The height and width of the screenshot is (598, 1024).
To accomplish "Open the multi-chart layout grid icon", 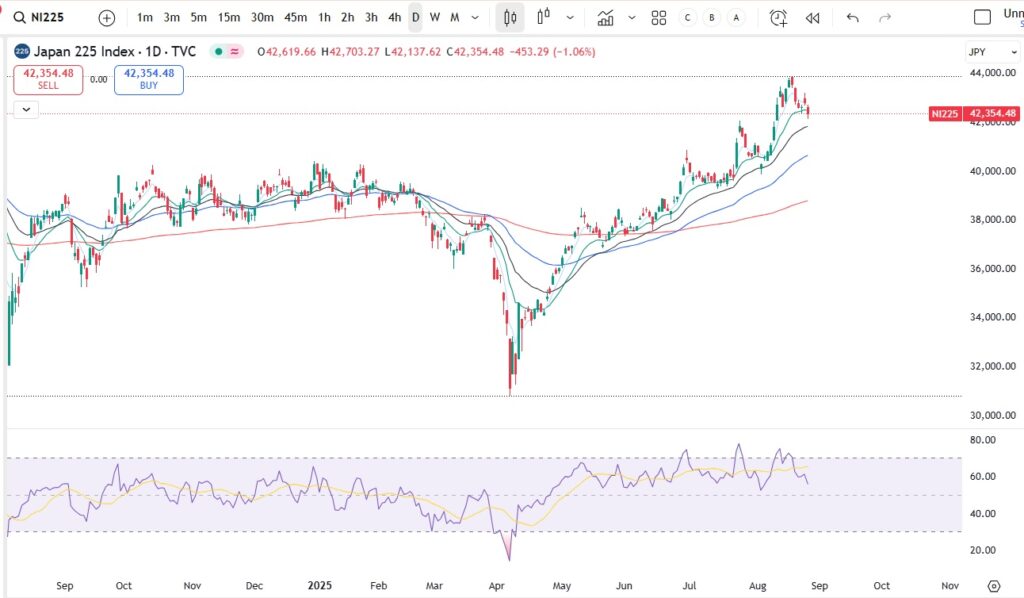I will [x=659, y=17].
